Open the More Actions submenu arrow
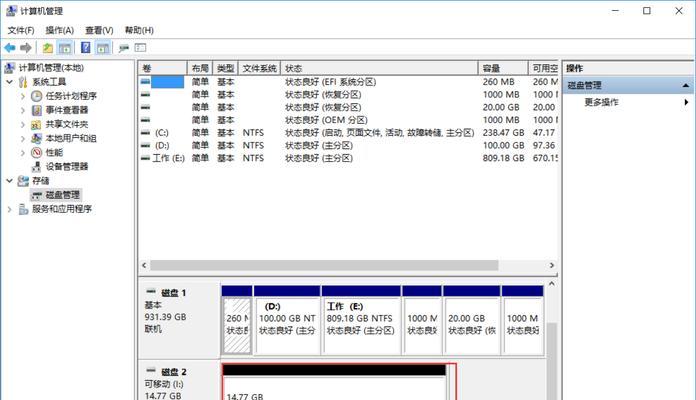The height and width of the screenshot is (400, 696). point(686,102)
